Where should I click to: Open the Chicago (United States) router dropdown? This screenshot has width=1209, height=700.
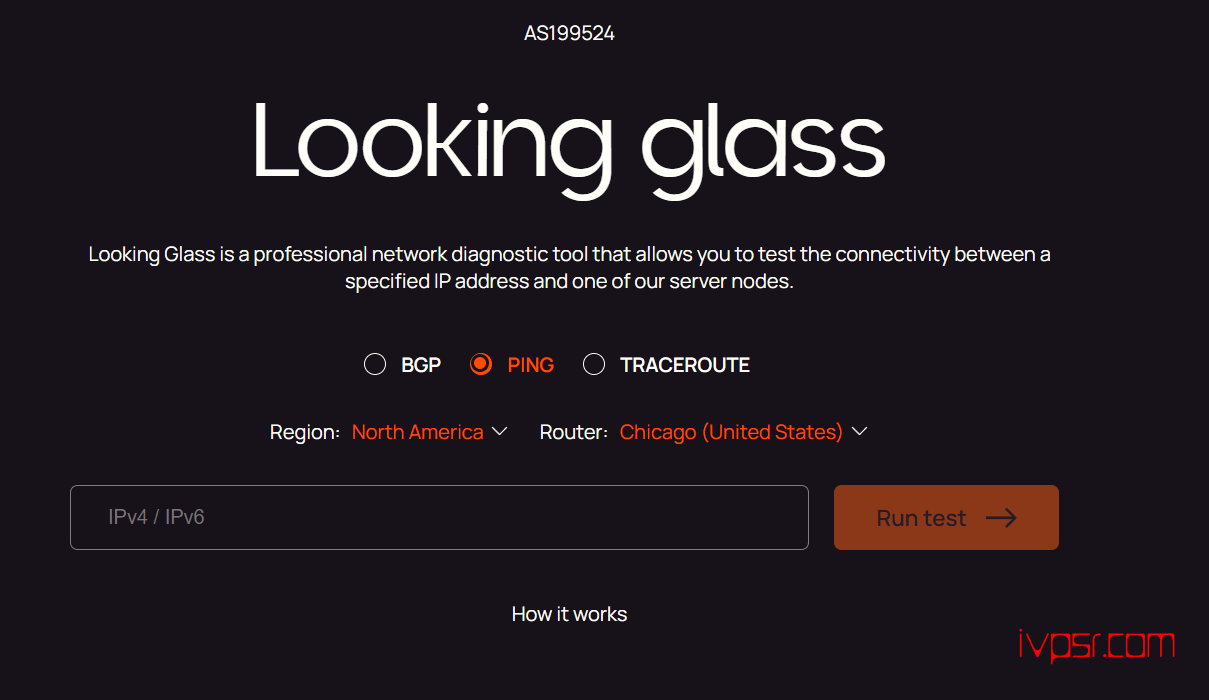tap(743, 432)
